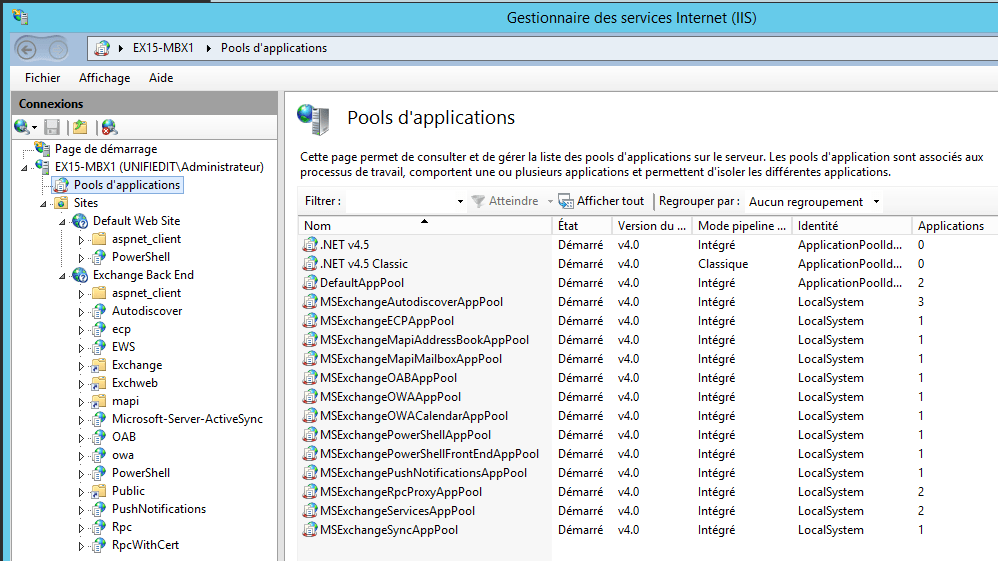This screenshot has height=561, width=998.
Task: Collapse the Sites tree node
Action: [x=44, y=203]
